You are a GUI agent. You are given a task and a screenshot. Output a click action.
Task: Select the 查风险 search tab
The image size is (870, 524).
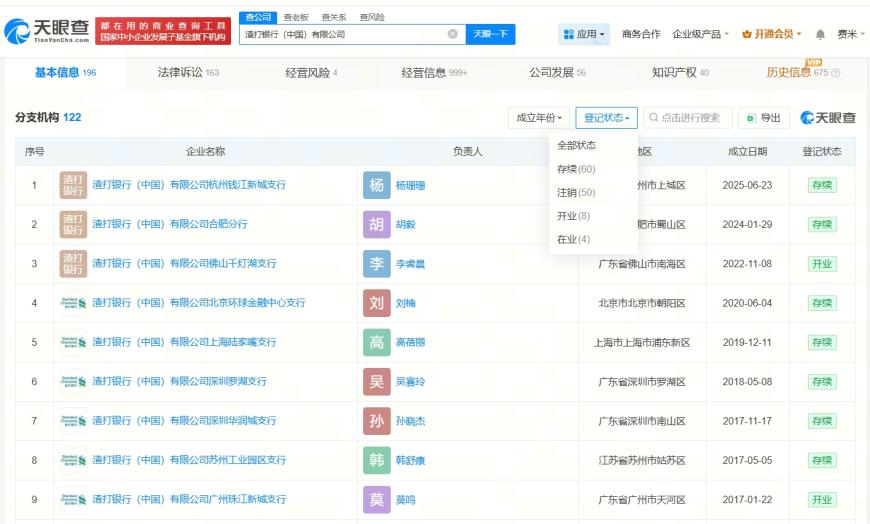tap(372, 17)
